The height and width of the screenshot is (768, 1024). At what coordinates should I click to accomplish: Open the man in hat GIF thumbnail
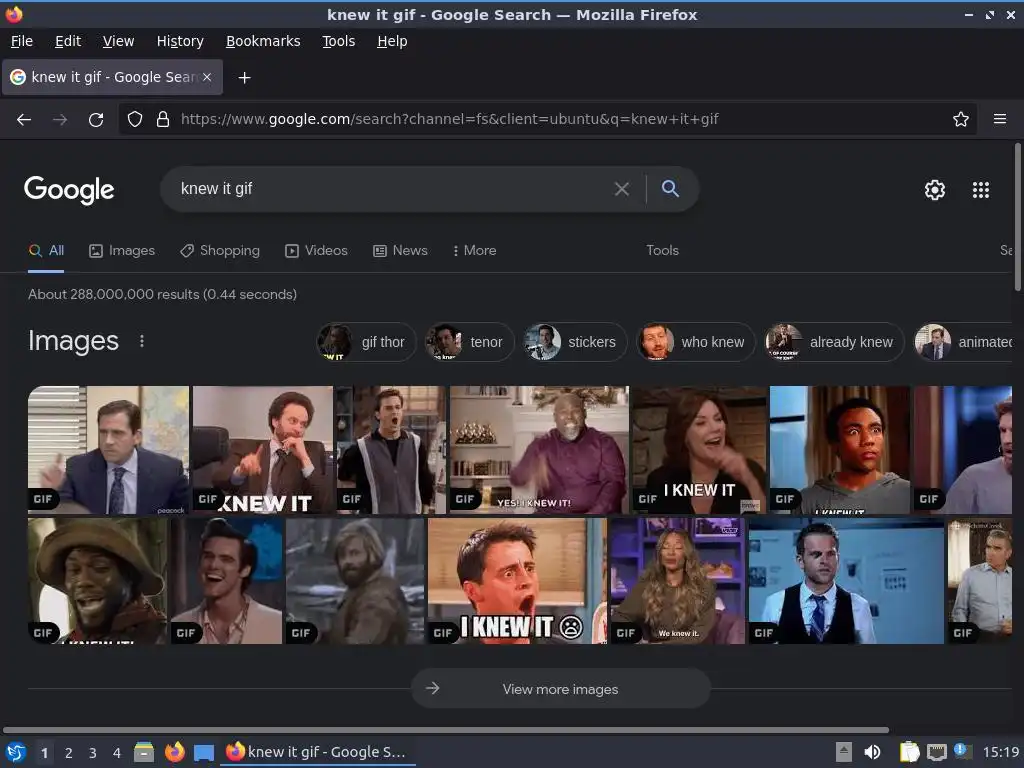[97, 581]
